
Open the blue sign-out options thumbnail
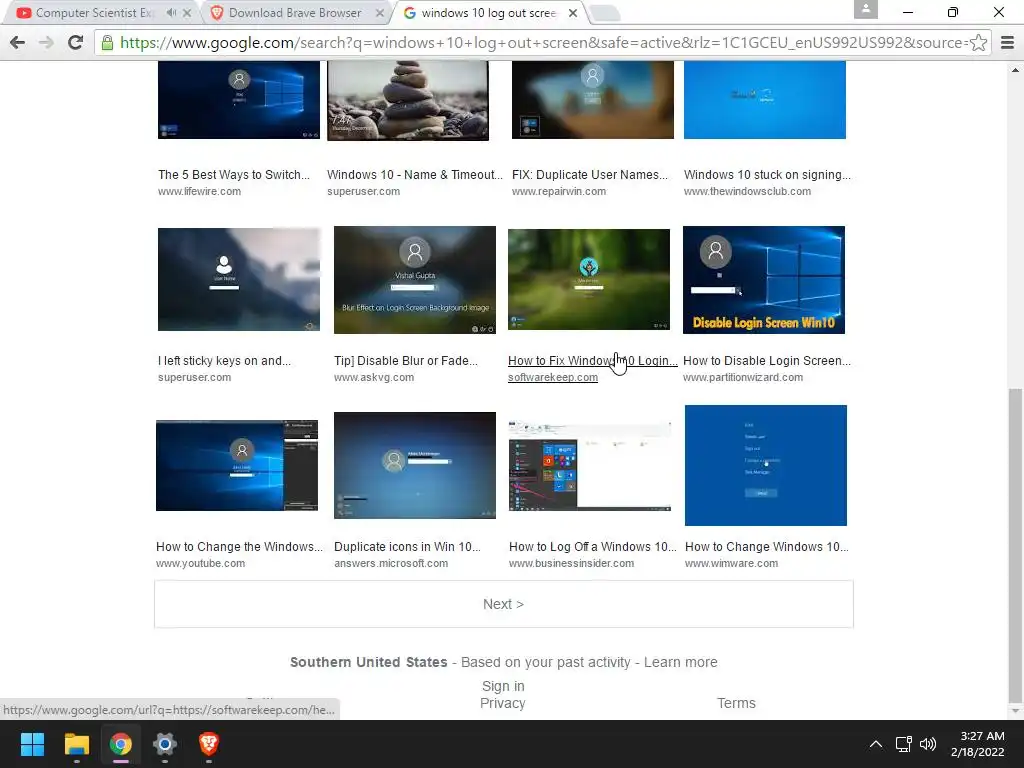pyautogui.click(x=766, y=466)
